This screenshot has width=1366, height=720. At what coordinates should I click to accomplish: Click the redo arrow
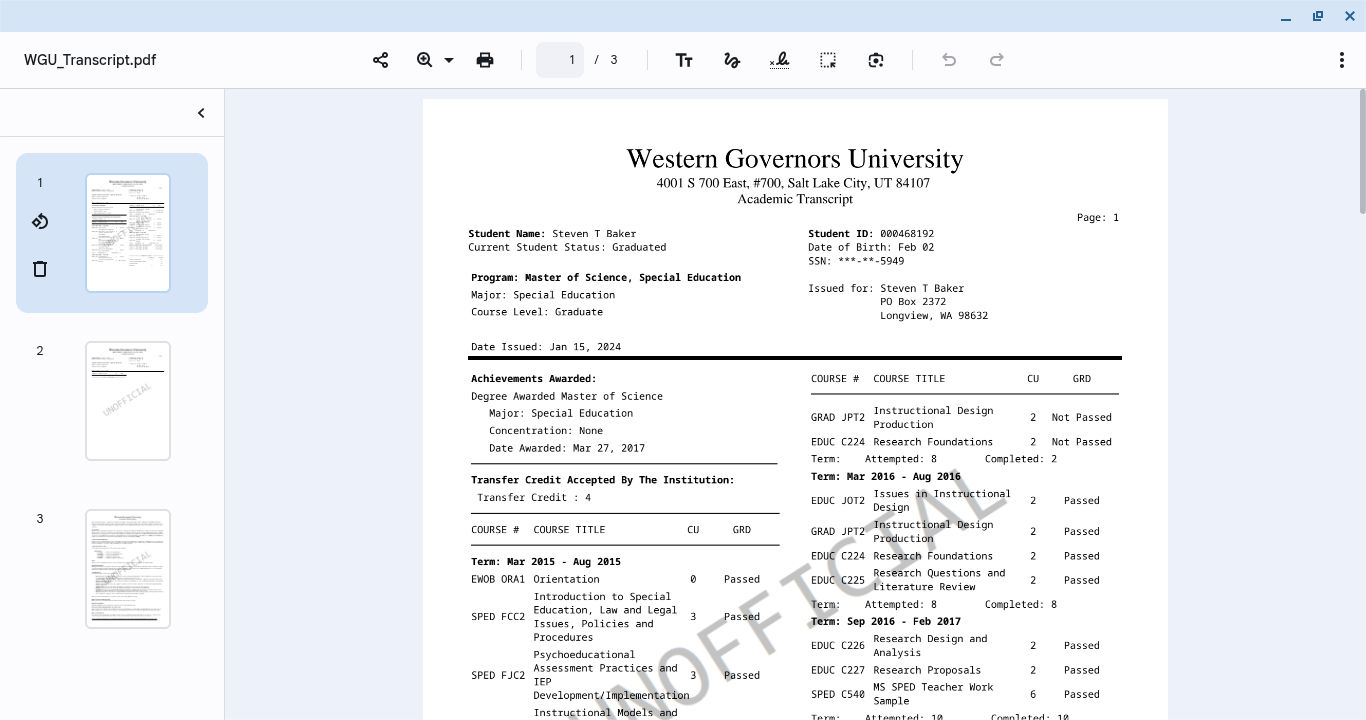[x=997, y=60]
